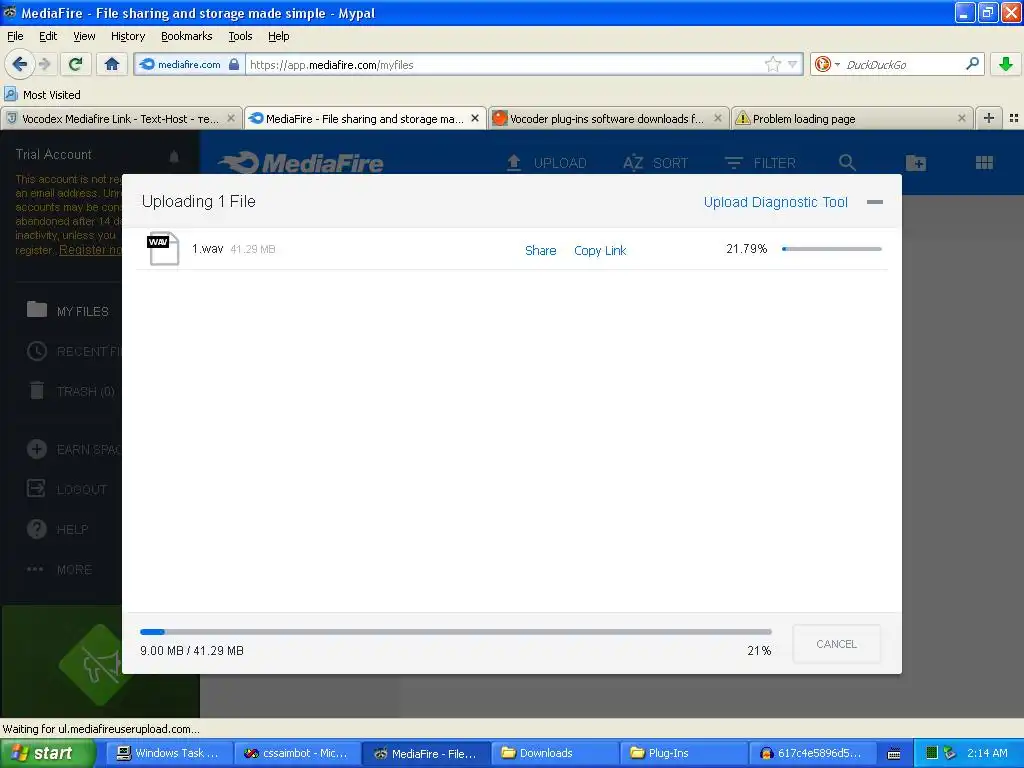Click LOGOUT in sidebar
Viewport: 1024px width, 768px height.
point(67,489)
